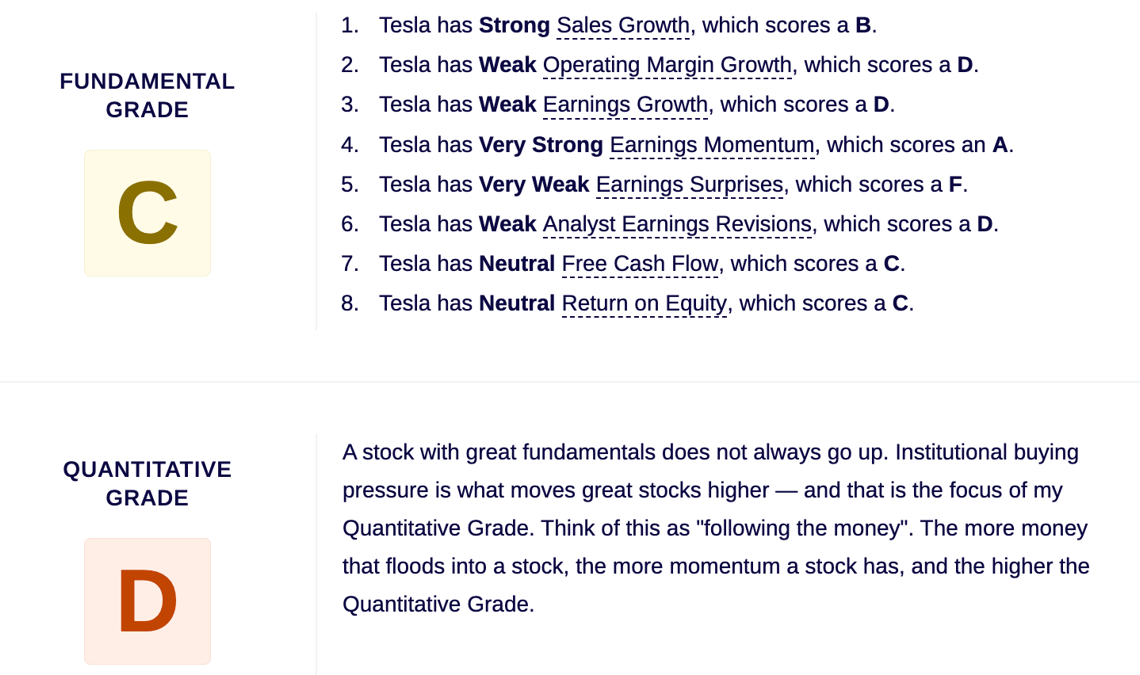Open the Free Cash Flow term link

click(x=641, y=264)
